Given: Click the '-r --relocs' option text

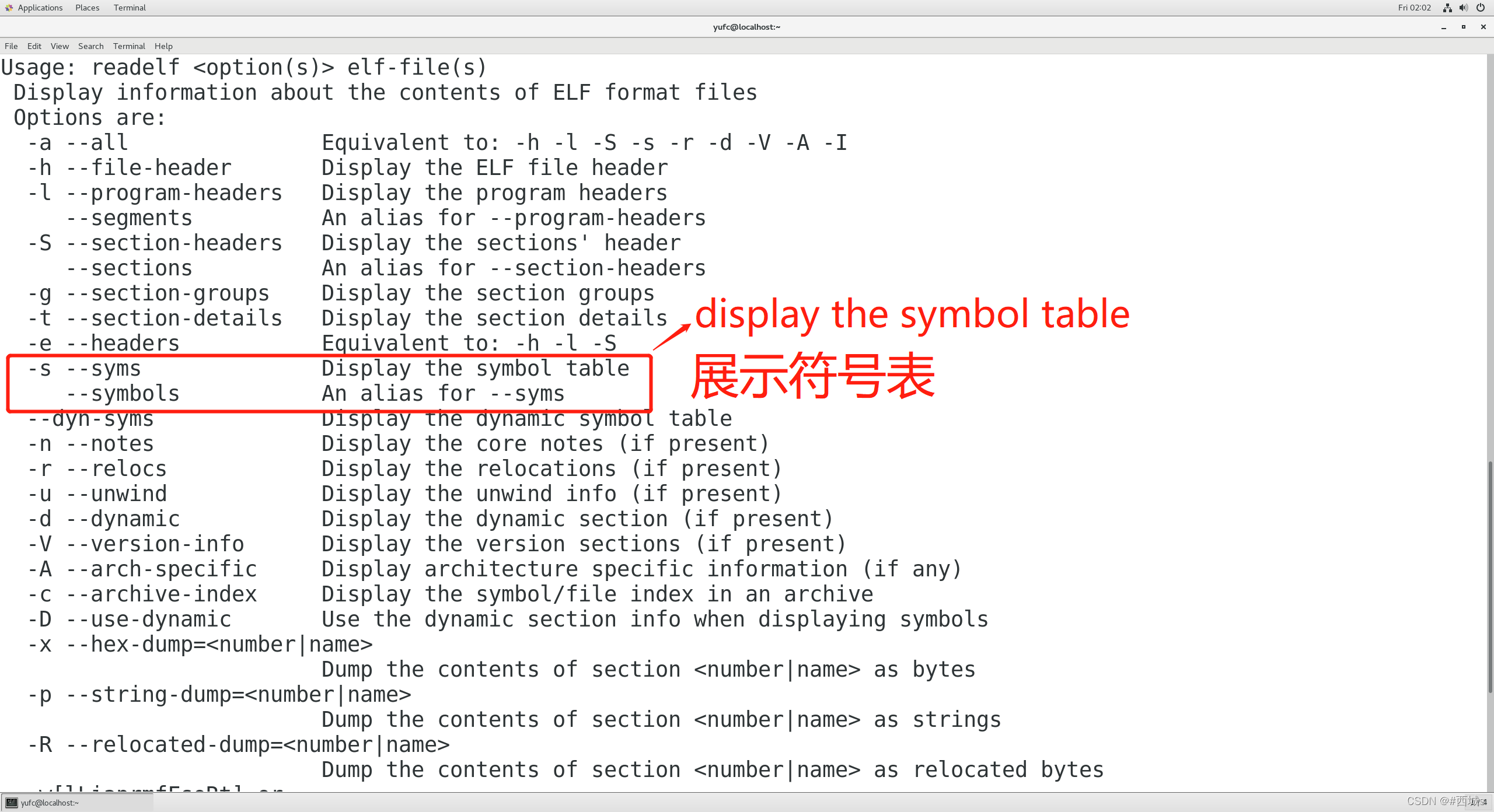Looking at the screenshot, I should [97, 469].
